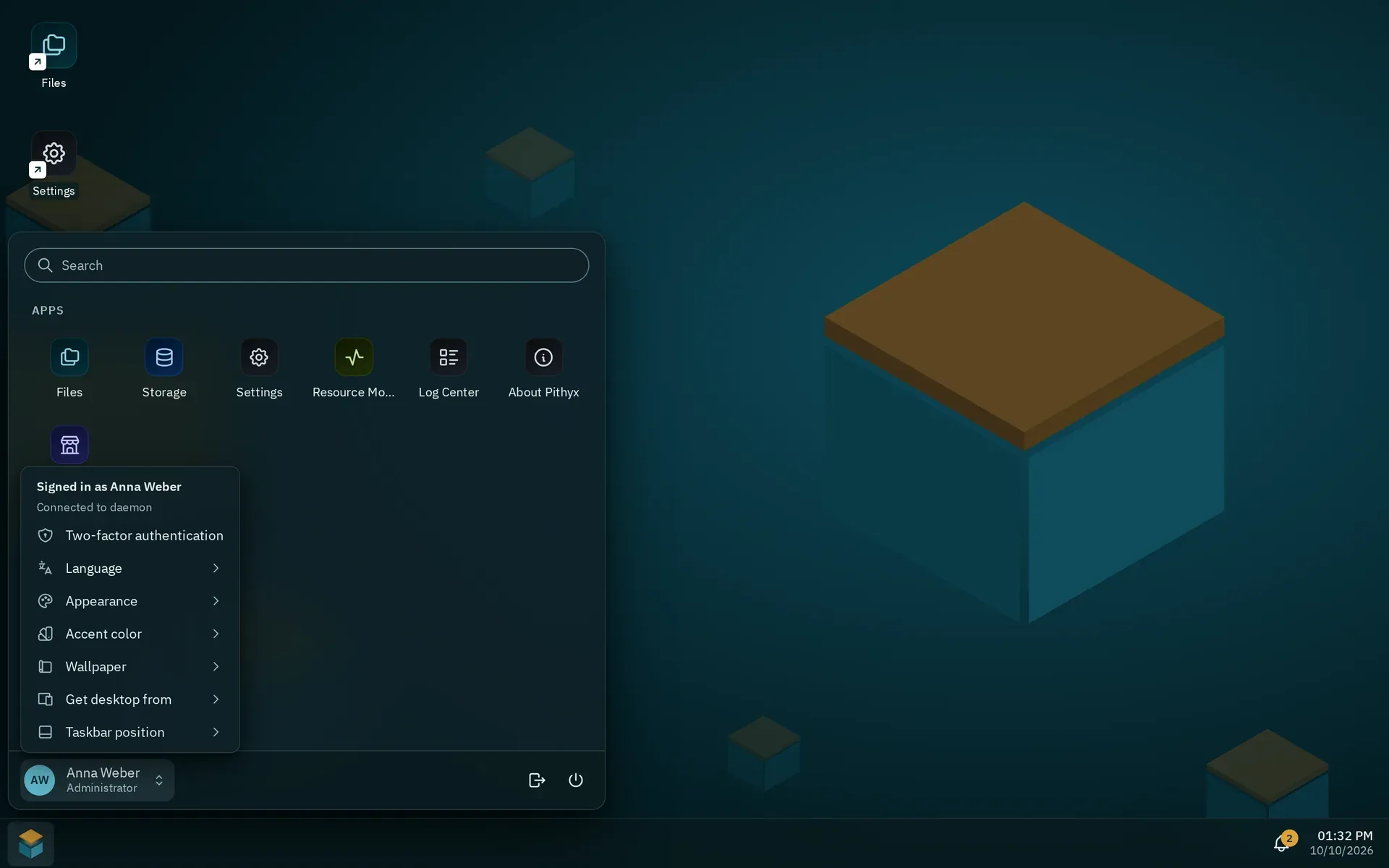The image size is (1389, 868).
Task: Click the power icon
Action: pyautogui.click(x=576, y=780)
